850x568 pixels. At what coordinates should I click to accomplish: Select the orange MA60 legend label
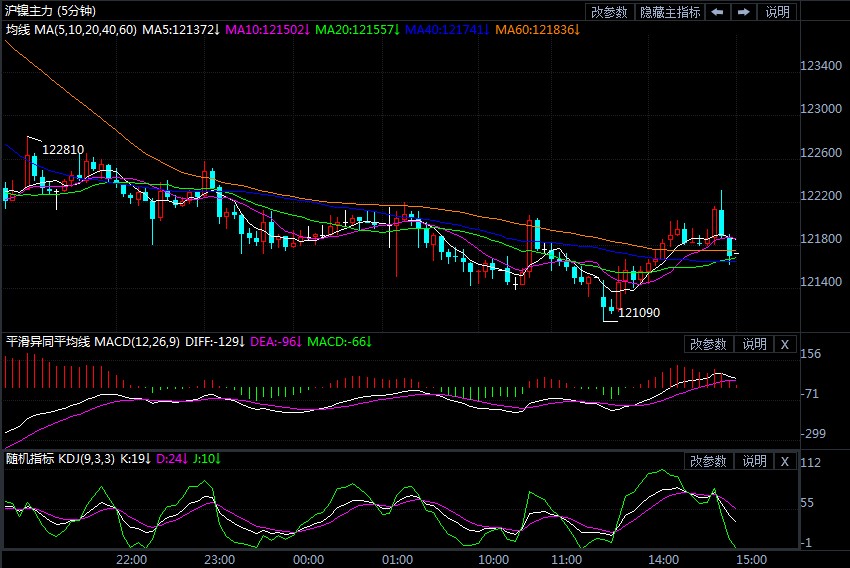point(537,30)
